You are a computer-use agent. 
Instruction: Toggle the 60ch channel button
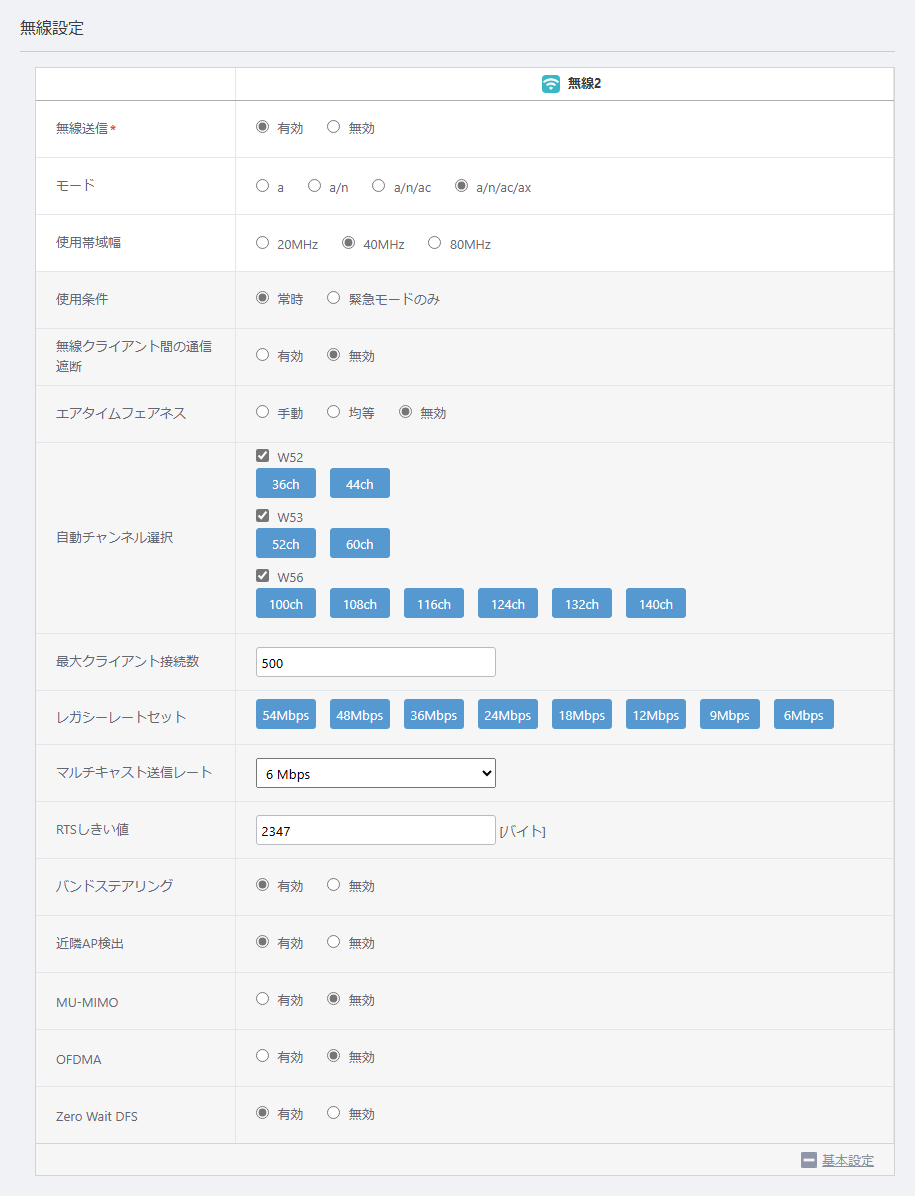pyautogui.click(x=360, y=543)
